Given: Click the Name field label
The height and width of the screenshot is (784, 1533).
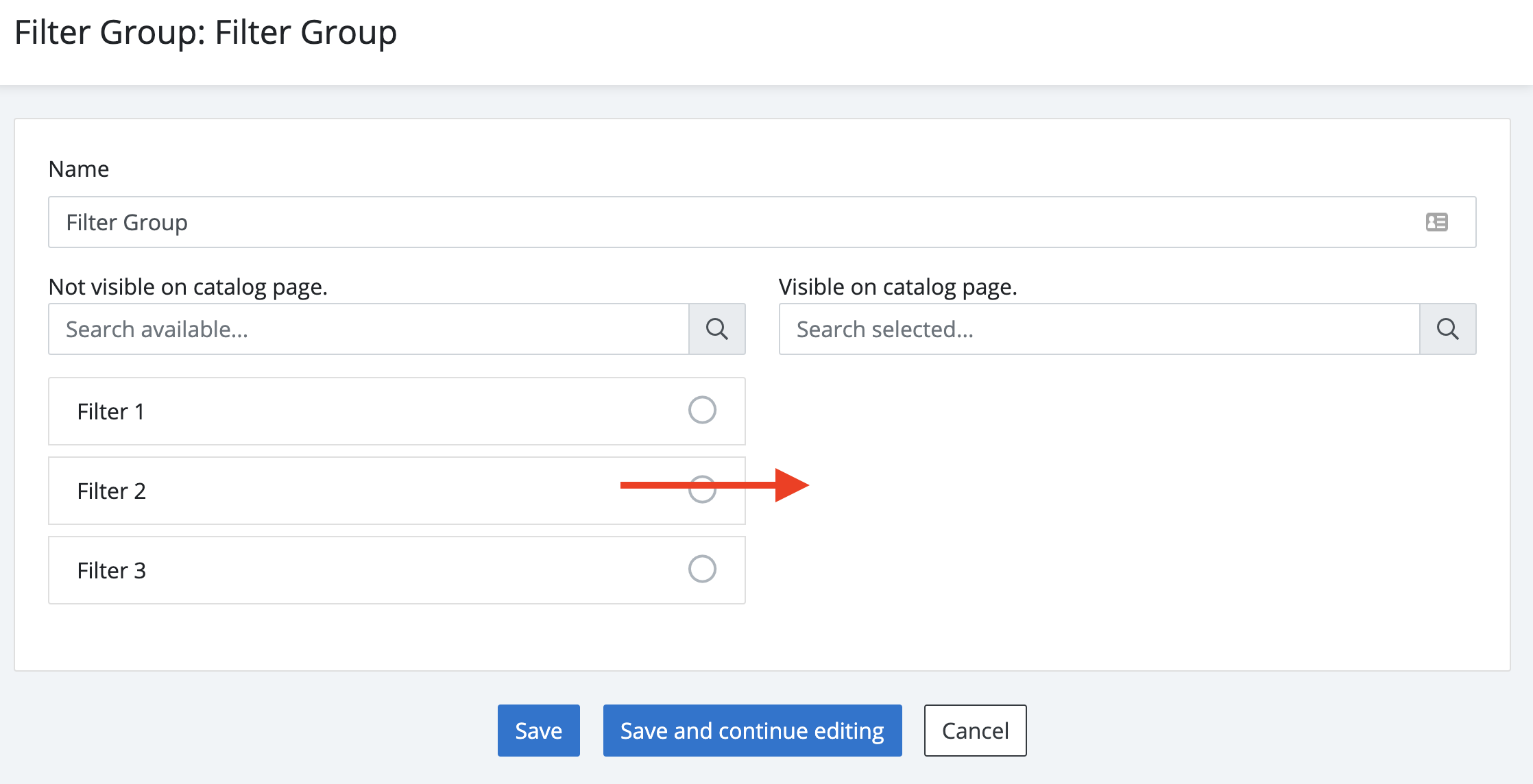Looking at the screenshot, I should point(79,169).
